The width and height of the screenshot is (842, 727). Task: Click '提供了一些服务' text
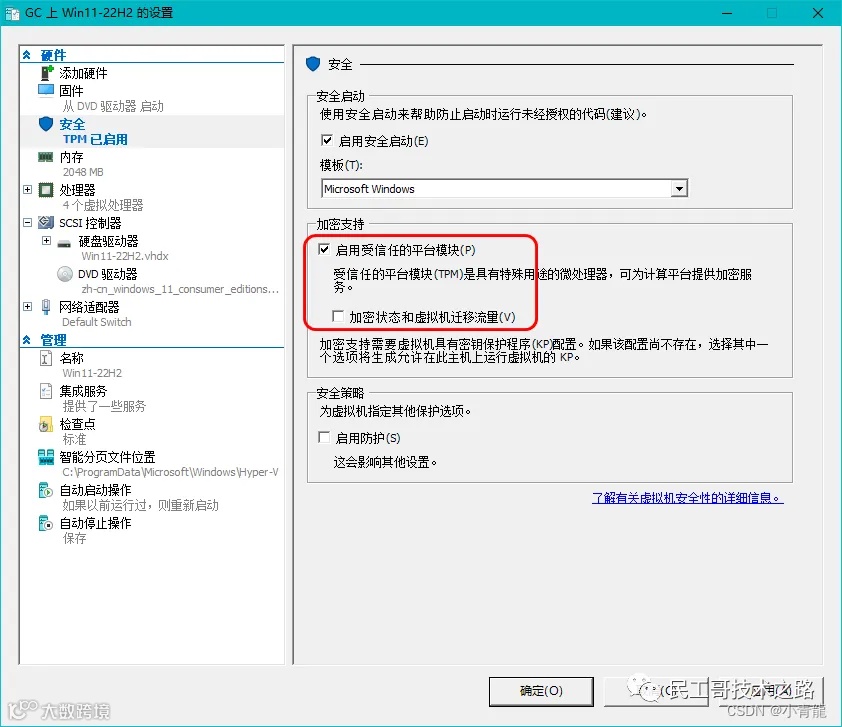[104, 406]
